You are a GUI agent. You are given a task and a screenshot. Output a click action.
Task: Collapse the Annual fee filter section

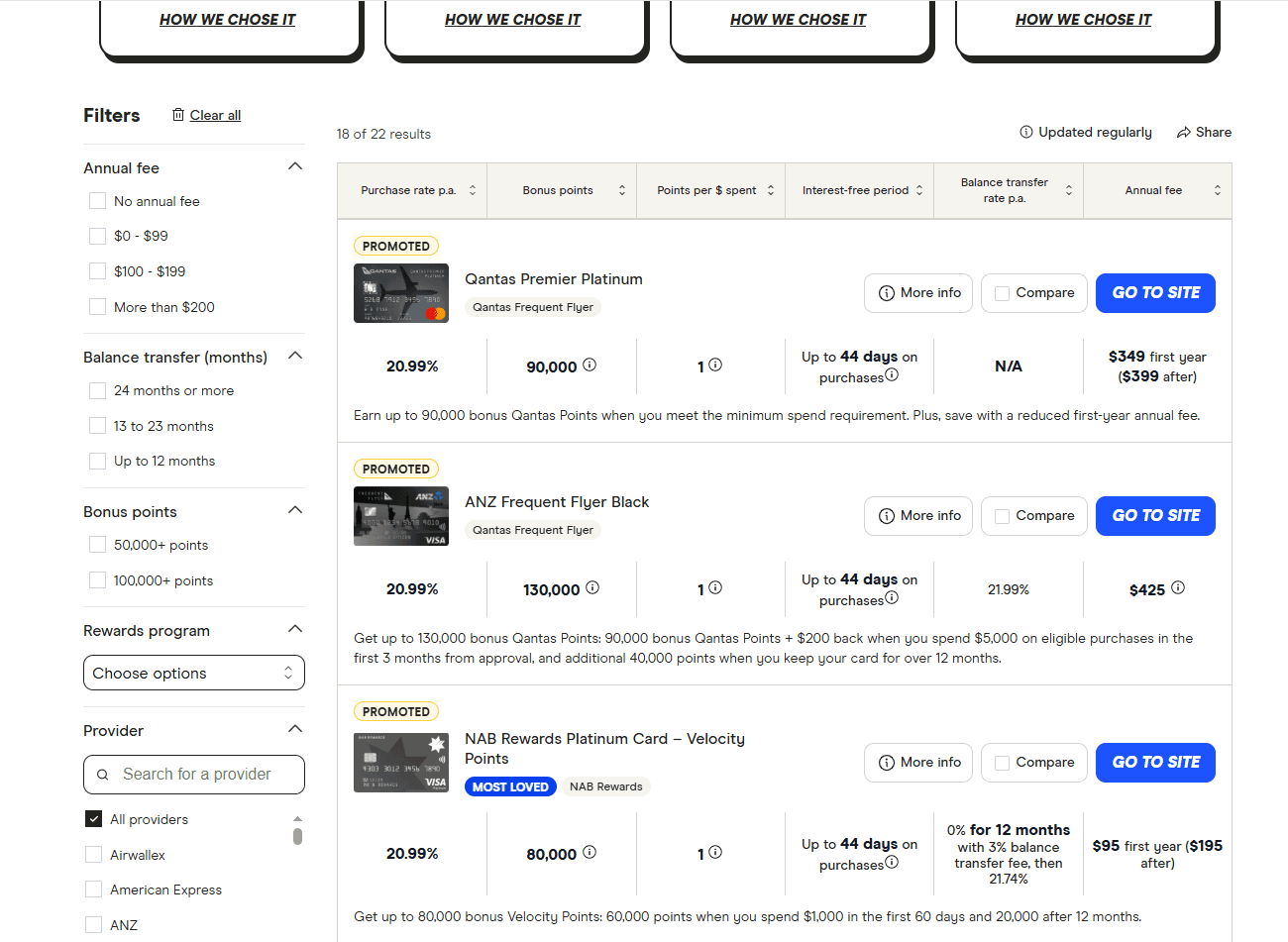tap(294, 166)
